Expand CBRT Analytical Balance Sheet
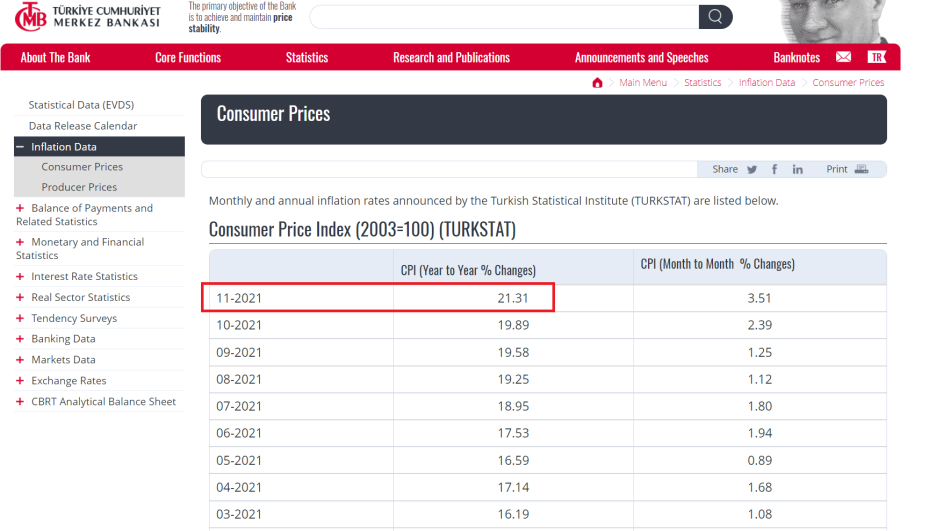 [x=20, y=402]
